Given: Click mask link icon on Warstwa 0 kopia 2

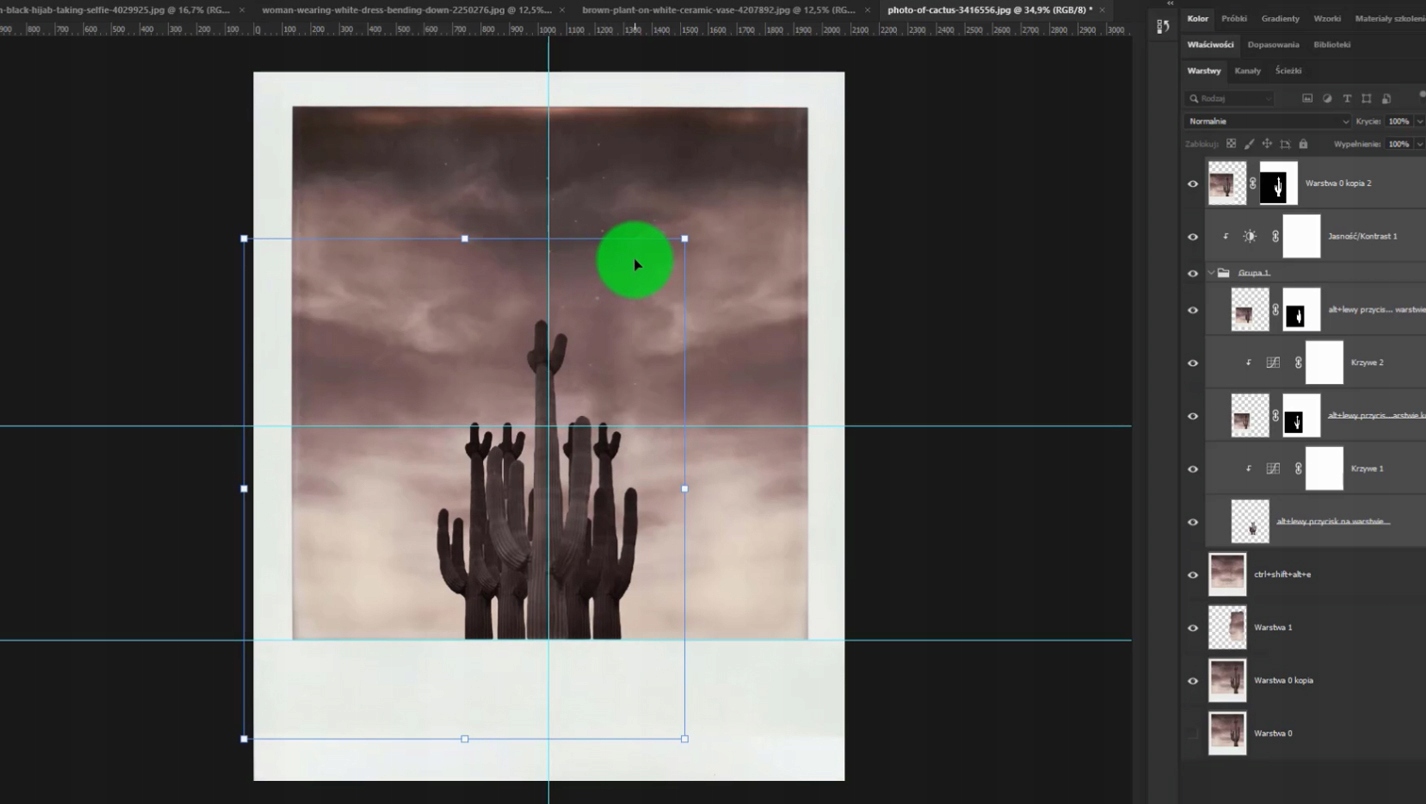Looking at the screenshot, I should pos(1252,184).
